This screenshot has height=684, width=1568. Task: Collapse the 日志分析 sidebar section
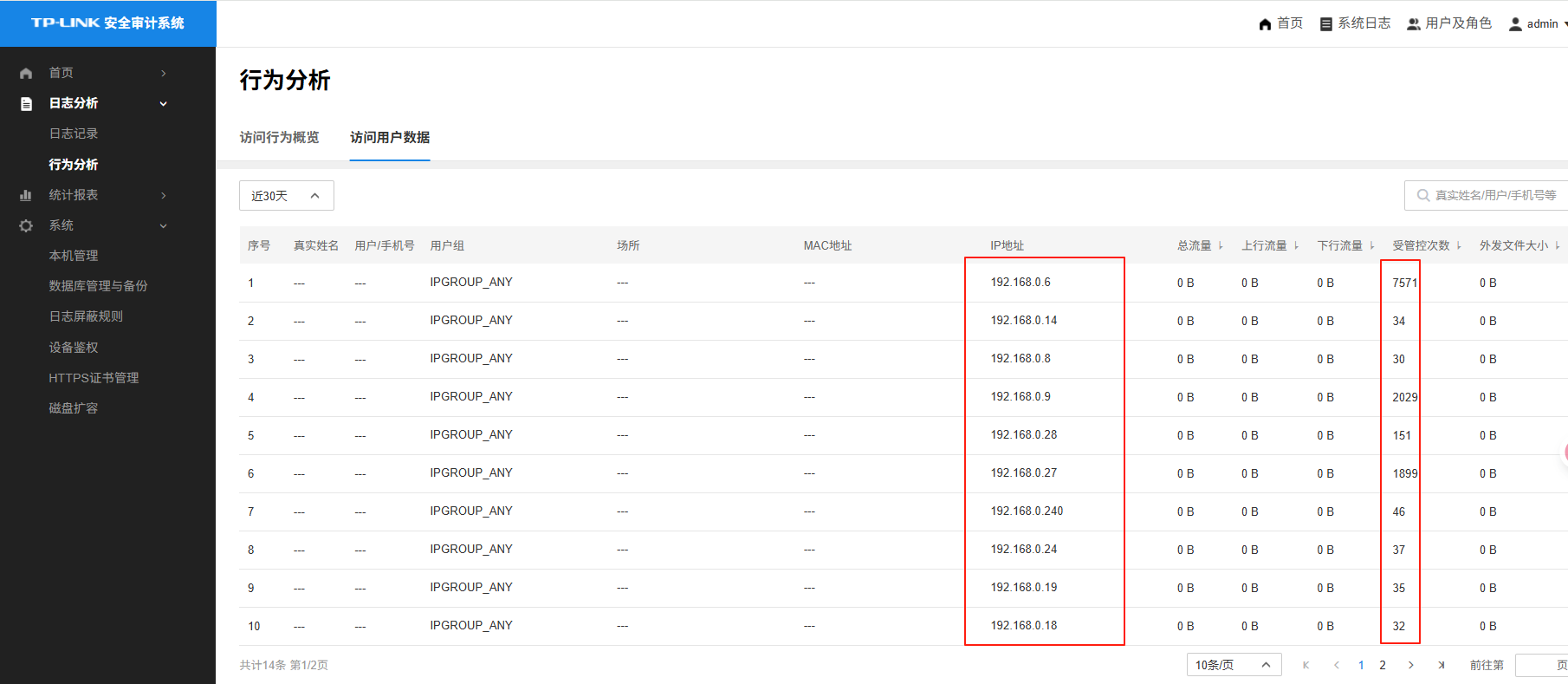[x=163, y=104]
